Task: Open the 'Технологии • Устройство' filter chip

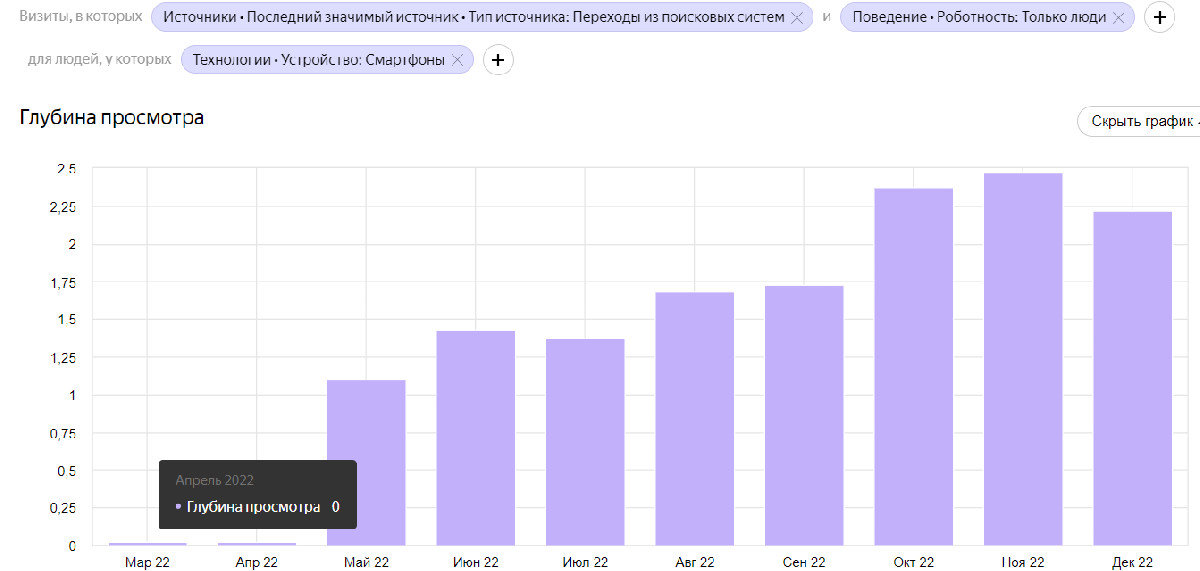Action: click(319, 60)
